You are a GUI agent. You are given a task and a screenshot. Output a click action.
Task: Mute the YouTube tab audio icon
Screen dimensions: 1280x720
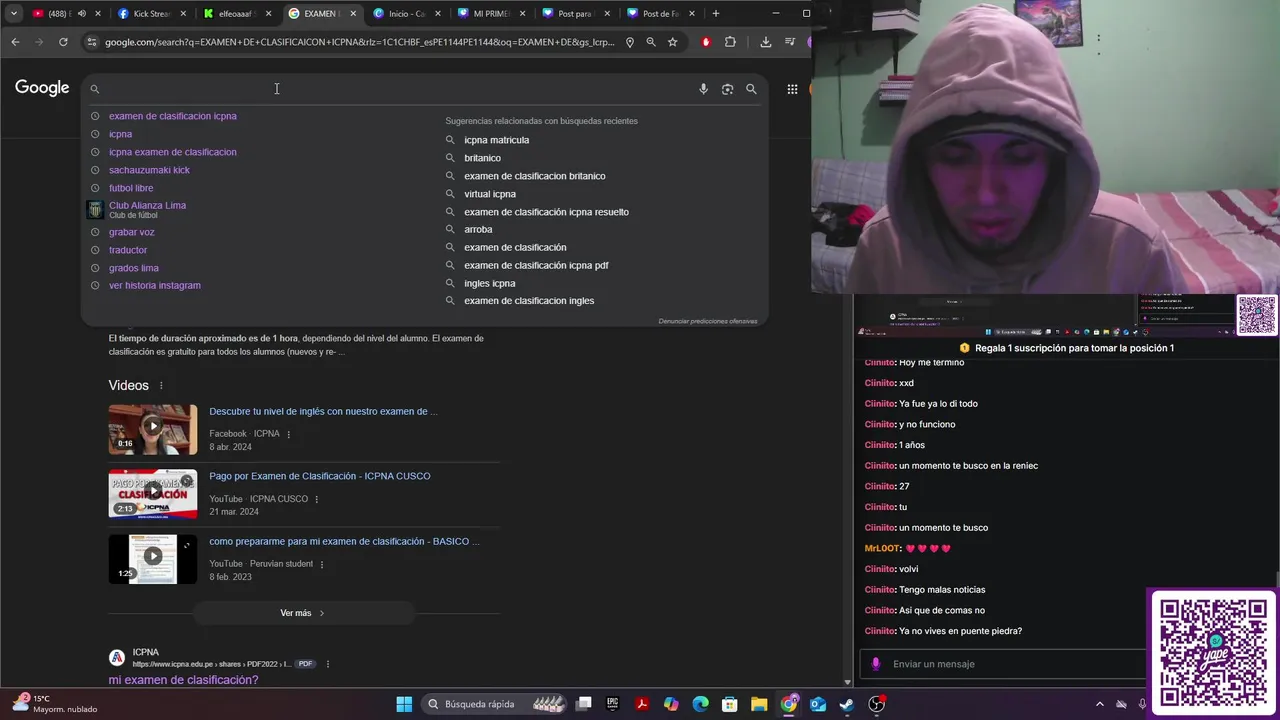click(82, 14)
